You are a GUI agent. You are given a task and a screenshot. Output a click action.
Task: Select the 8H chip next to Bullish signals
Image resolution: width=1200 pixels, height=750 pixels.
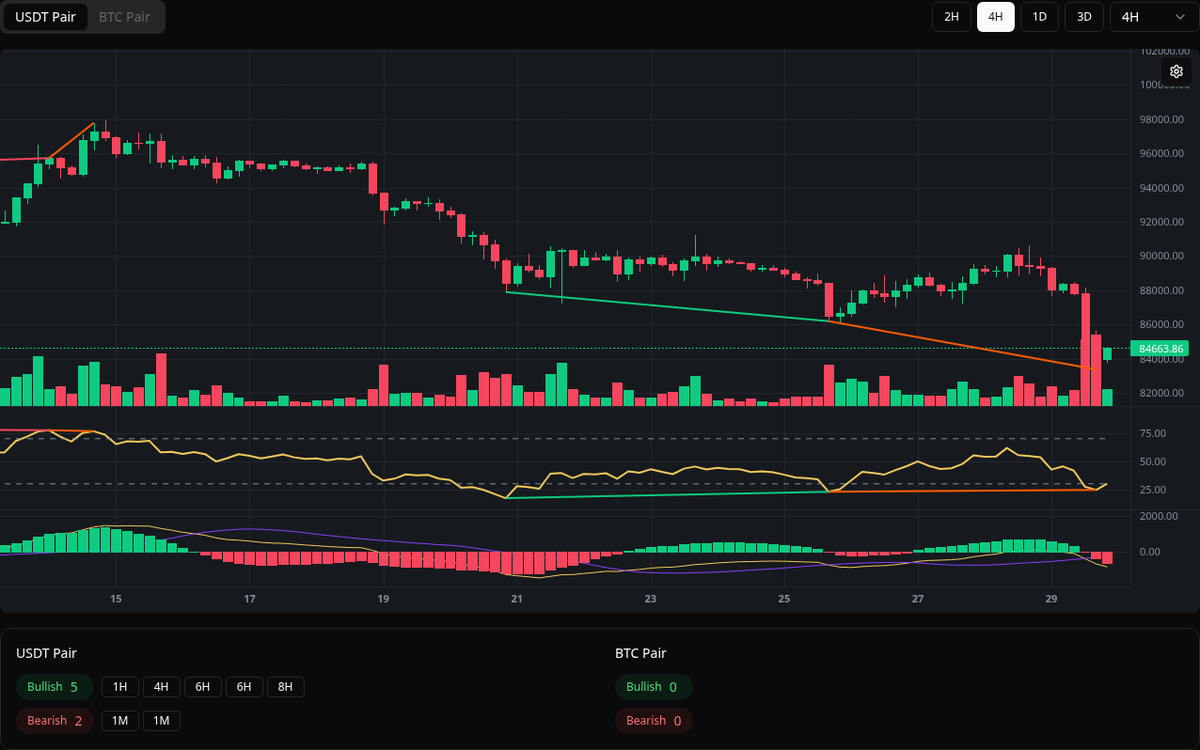point(285,687)
